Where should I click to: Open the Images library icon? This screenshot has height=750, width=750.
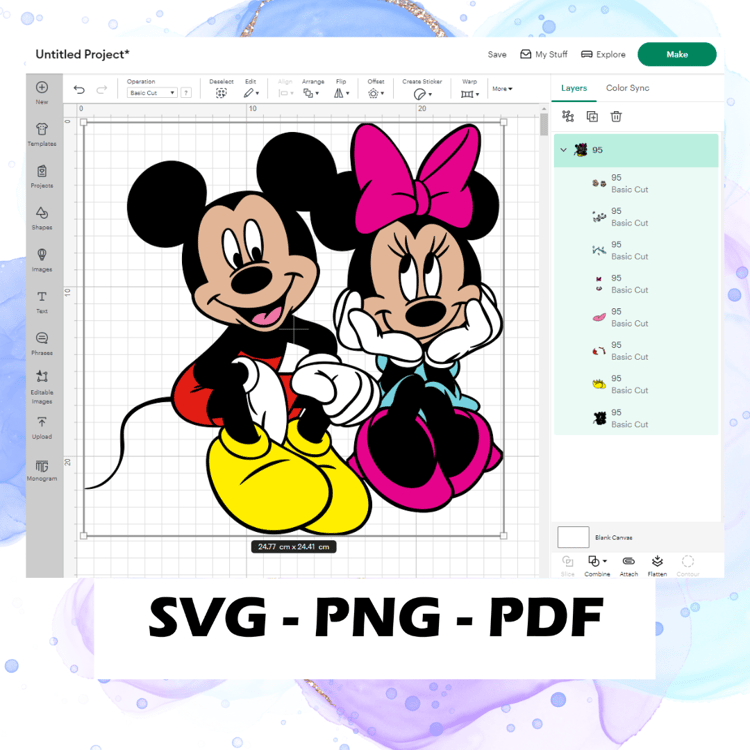pos(42,260)
